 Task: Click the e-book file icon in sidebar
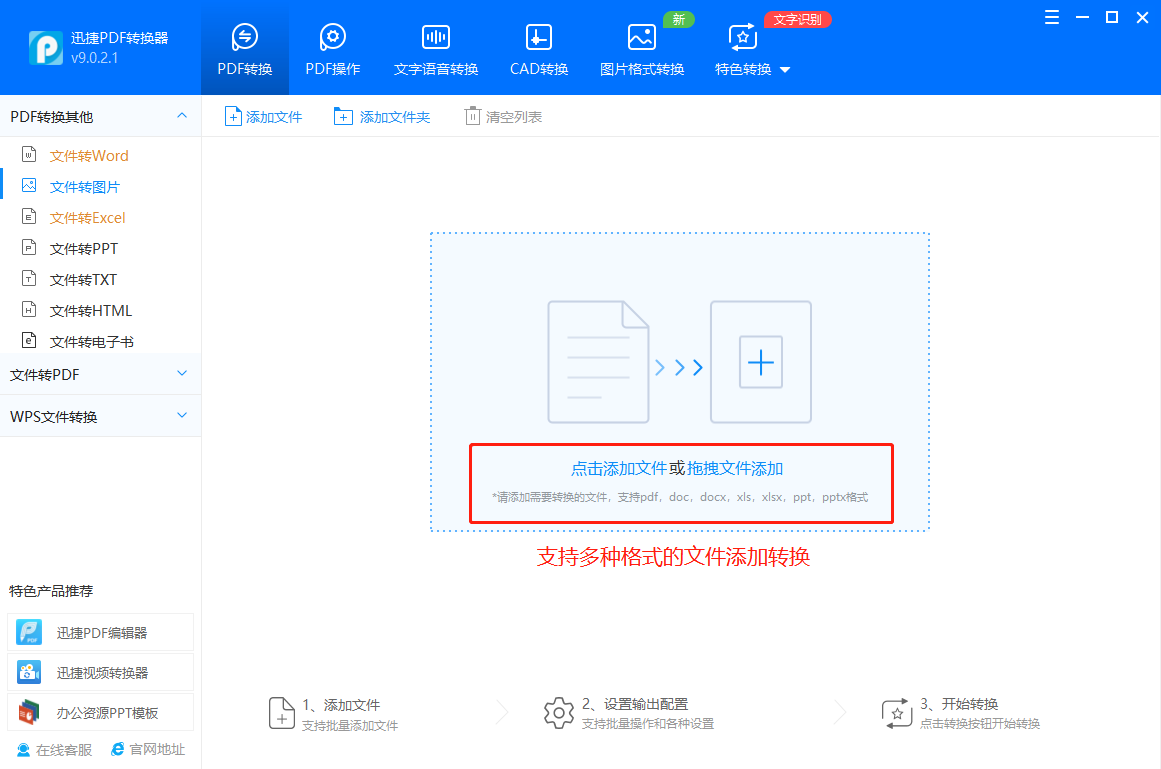29,340
